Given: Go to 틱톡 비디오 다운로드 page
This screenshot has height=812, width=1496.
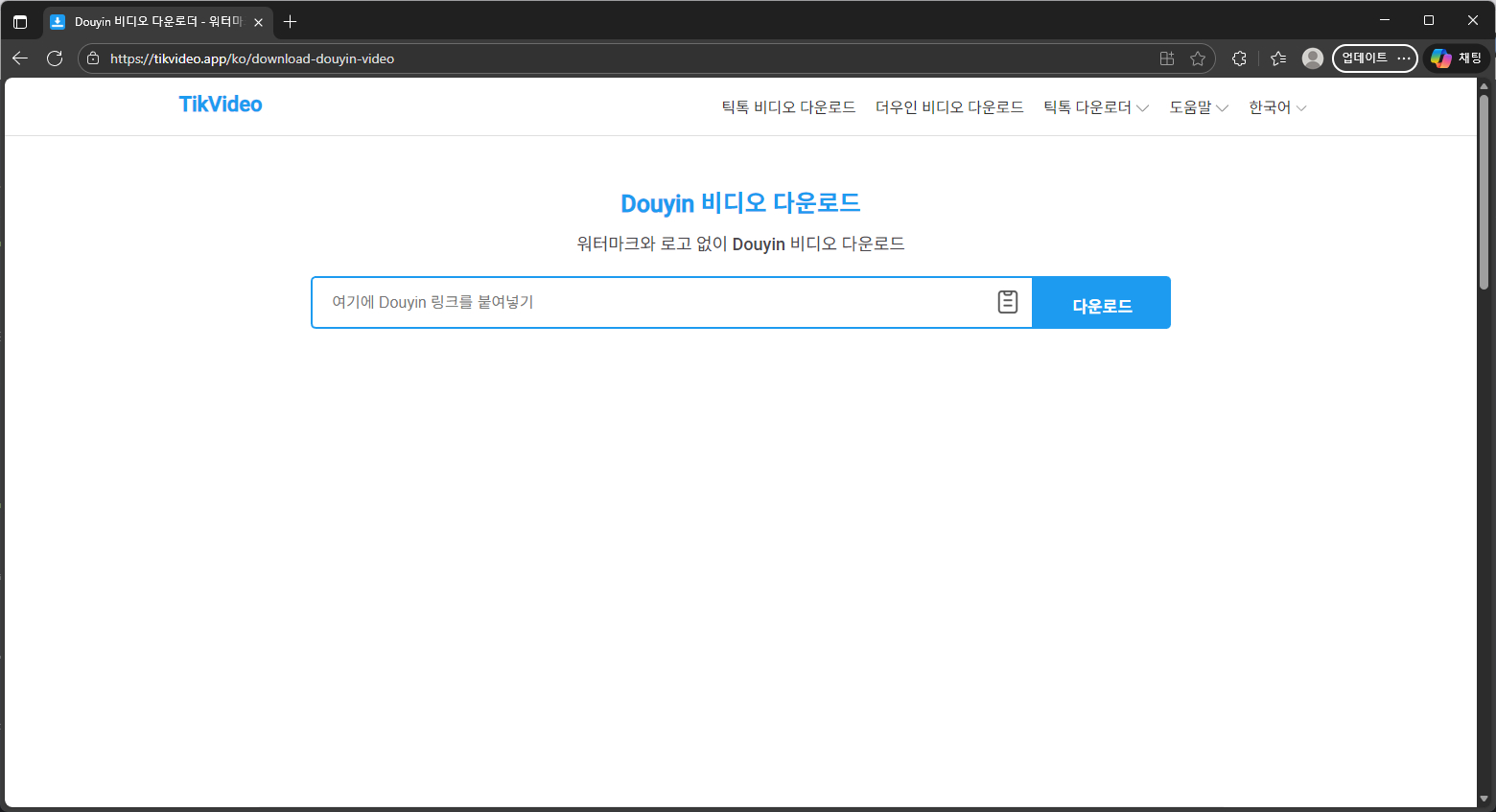Looking at the screenshot, I should [788, 107].
